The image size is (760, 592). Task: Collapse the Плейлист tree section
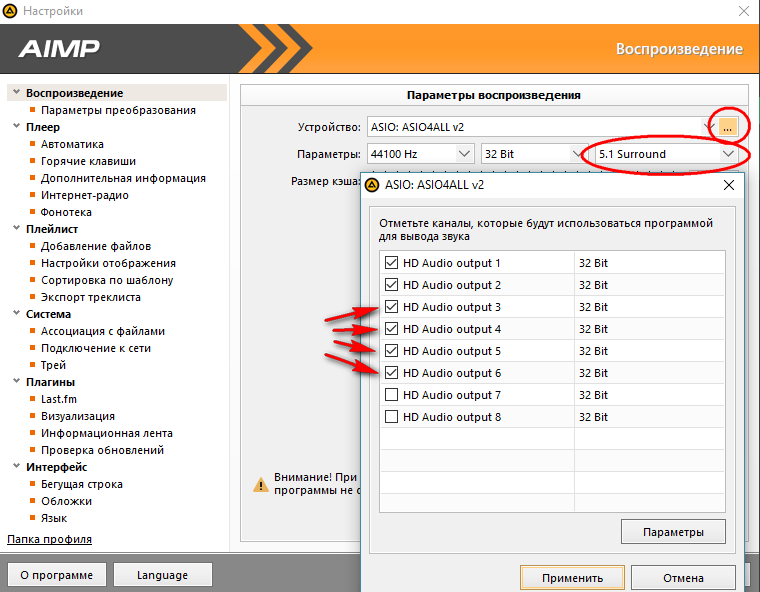[16, 228]
